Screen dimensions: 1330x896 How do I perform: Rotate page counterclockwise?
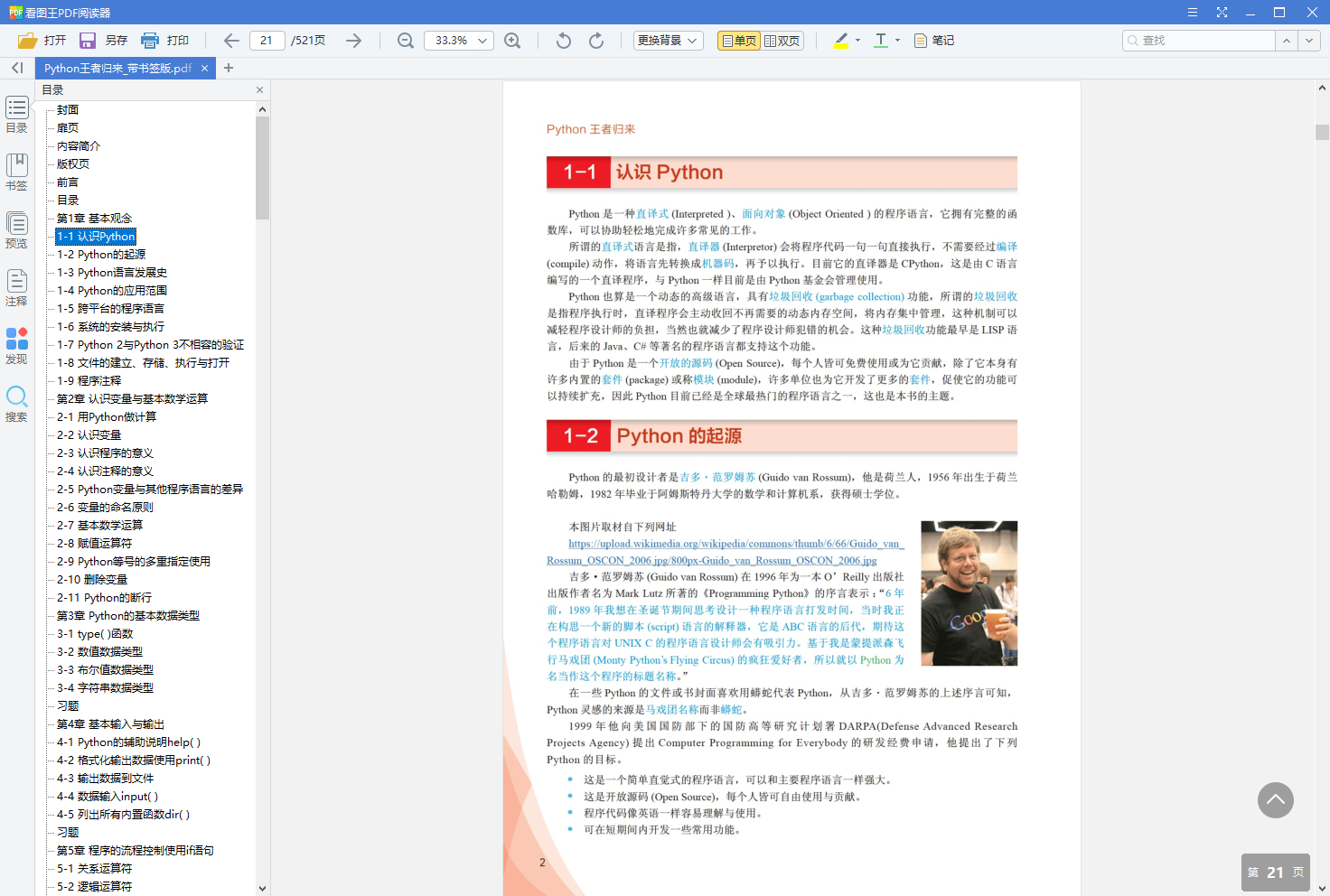(x=563, y=41)
